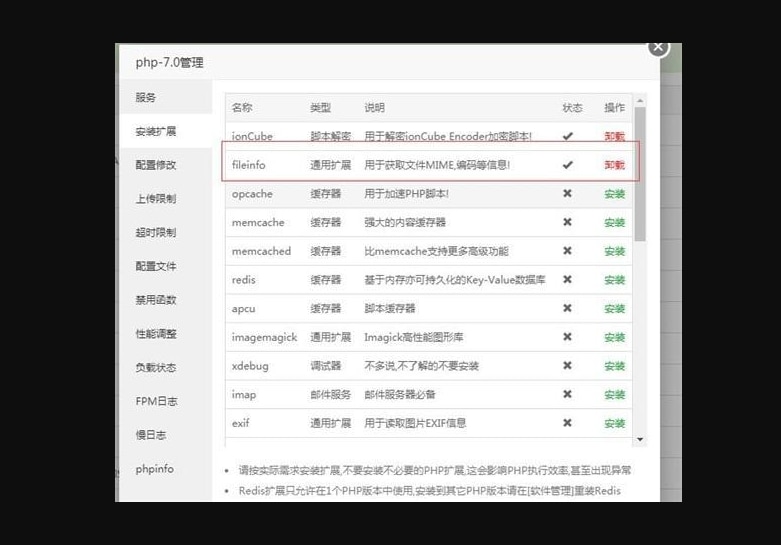
Task: Uninstall the fileinfo extension
Action: [x=614, y=165]
